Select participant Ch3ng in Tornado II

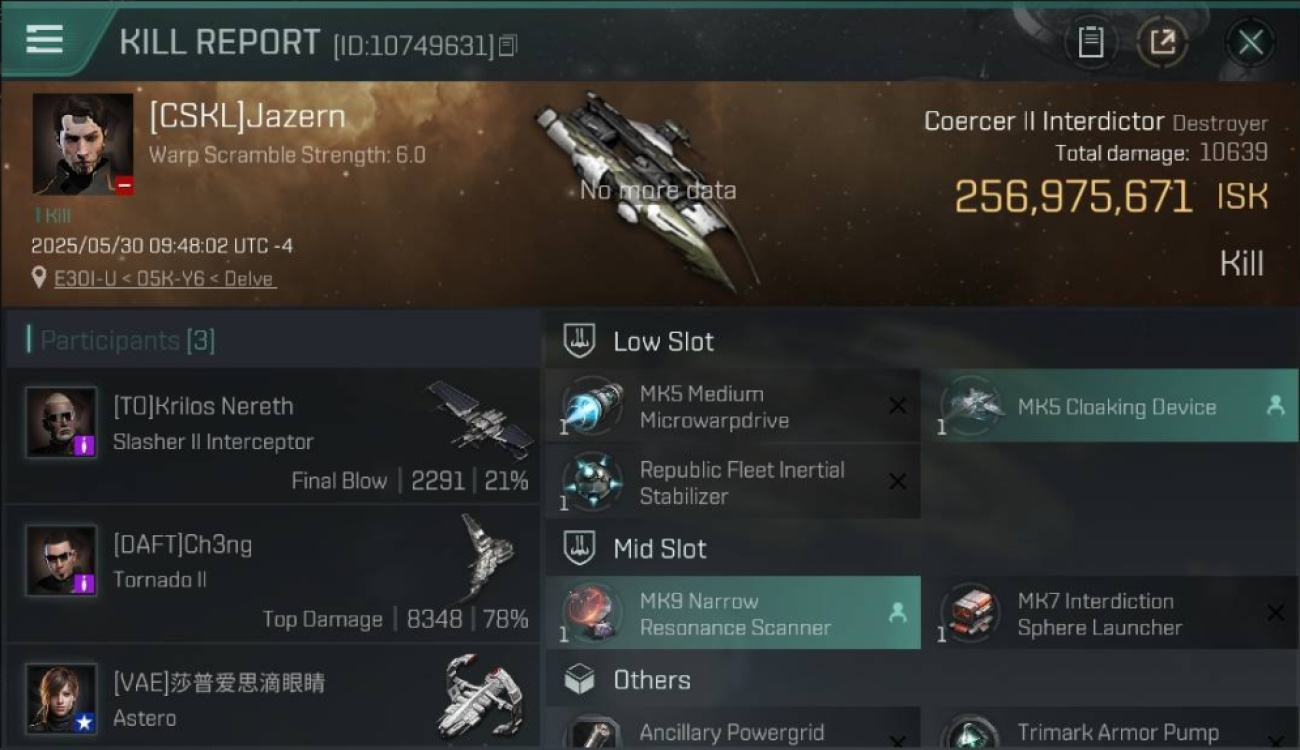pyautogui.click(x=273, y=575)
